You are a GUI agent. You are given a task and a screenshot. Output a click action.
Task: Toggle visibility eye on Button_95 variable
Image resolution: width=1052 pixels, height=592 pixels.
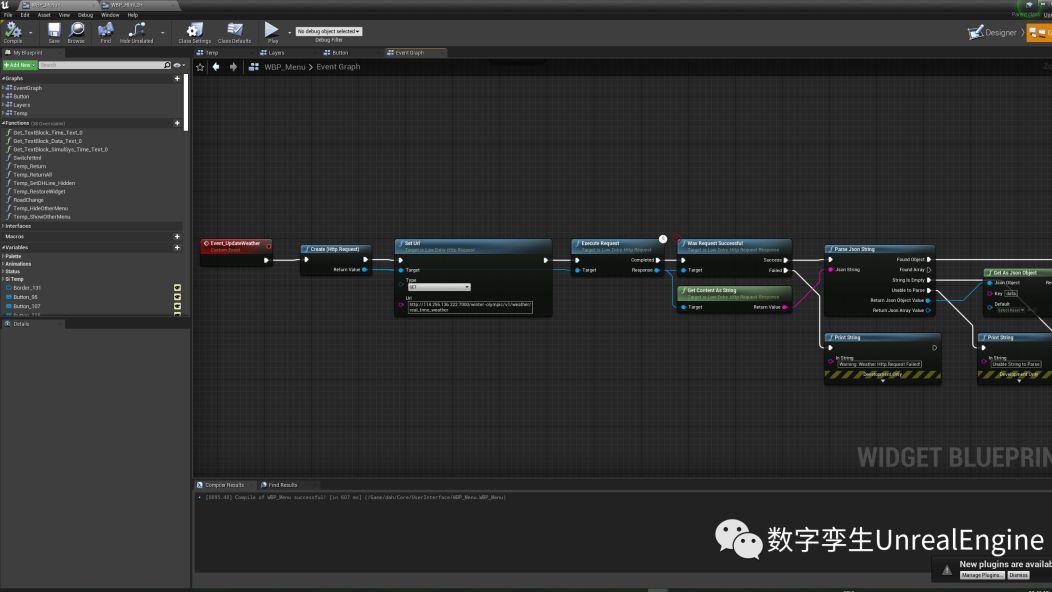point(177,297)
